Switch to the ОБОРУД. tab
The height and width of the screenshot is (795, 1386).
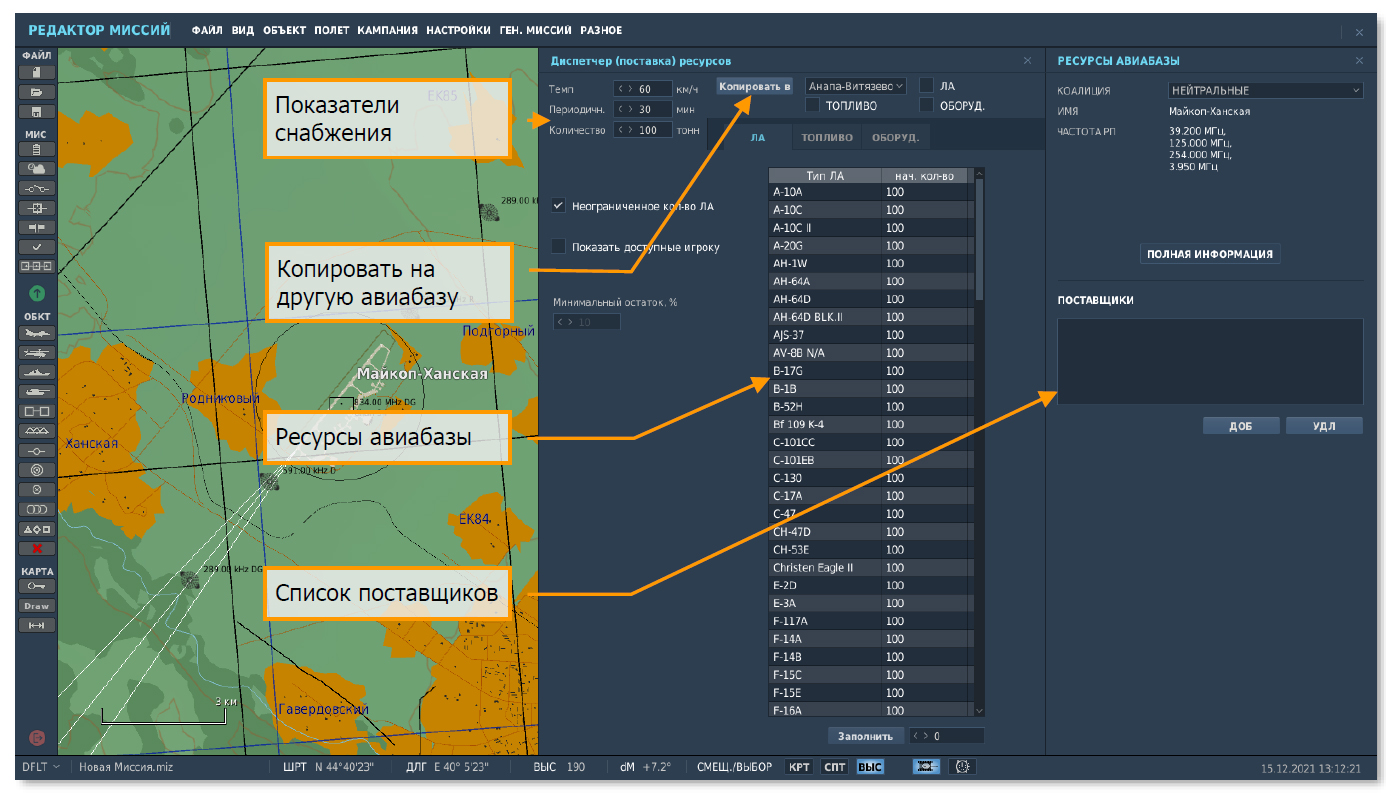pyautogui.click(x=894, y=138)
